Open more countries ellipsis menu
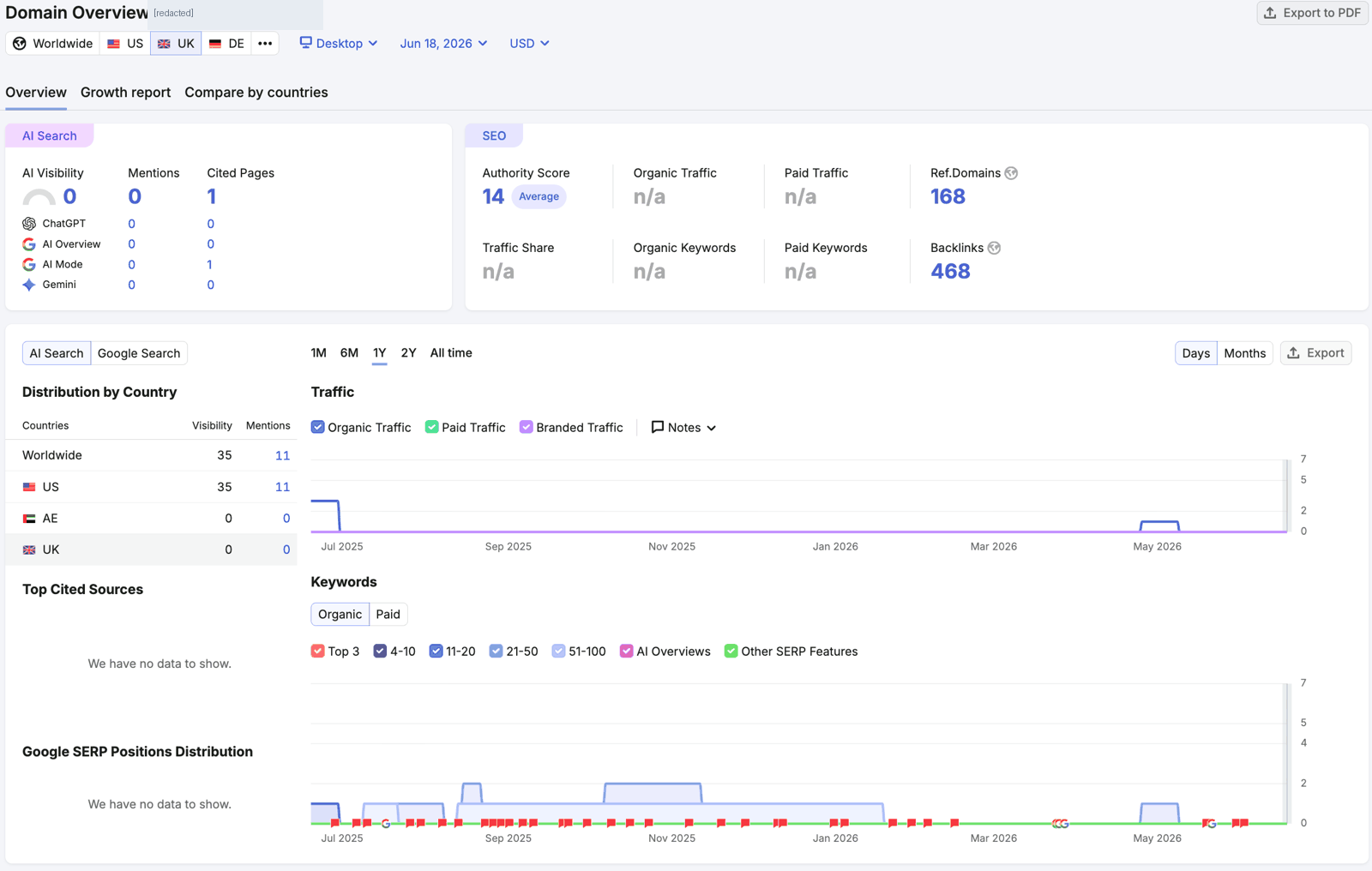This screenshot has width=1372, height=871. [265, 44]
